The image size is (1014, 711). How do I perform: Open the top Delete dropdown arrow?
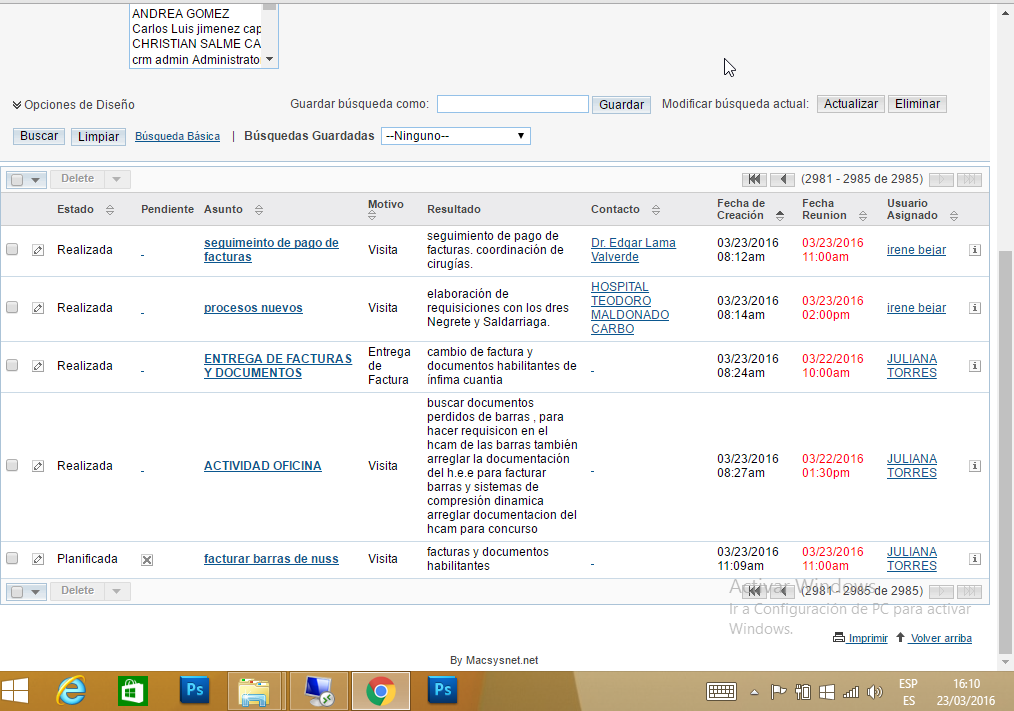[116, 179]
